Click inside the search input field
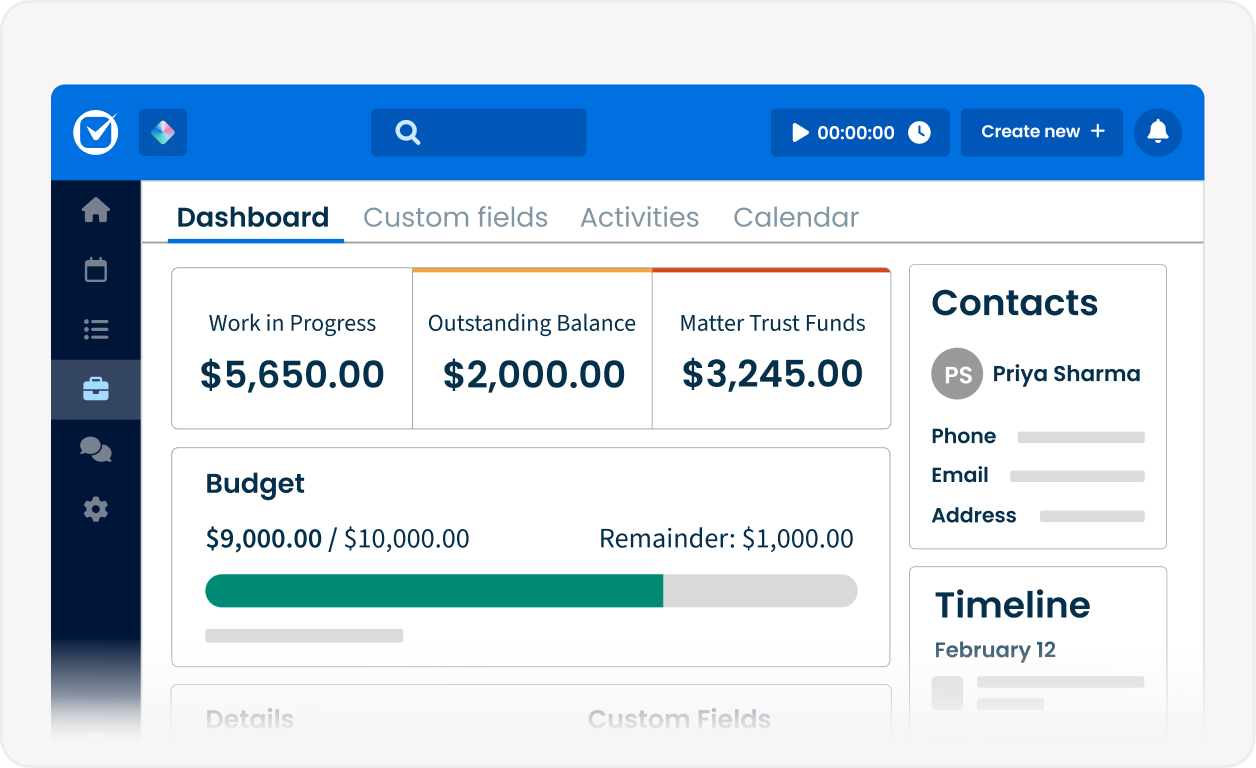1256x768 pixels. (490, 131)
